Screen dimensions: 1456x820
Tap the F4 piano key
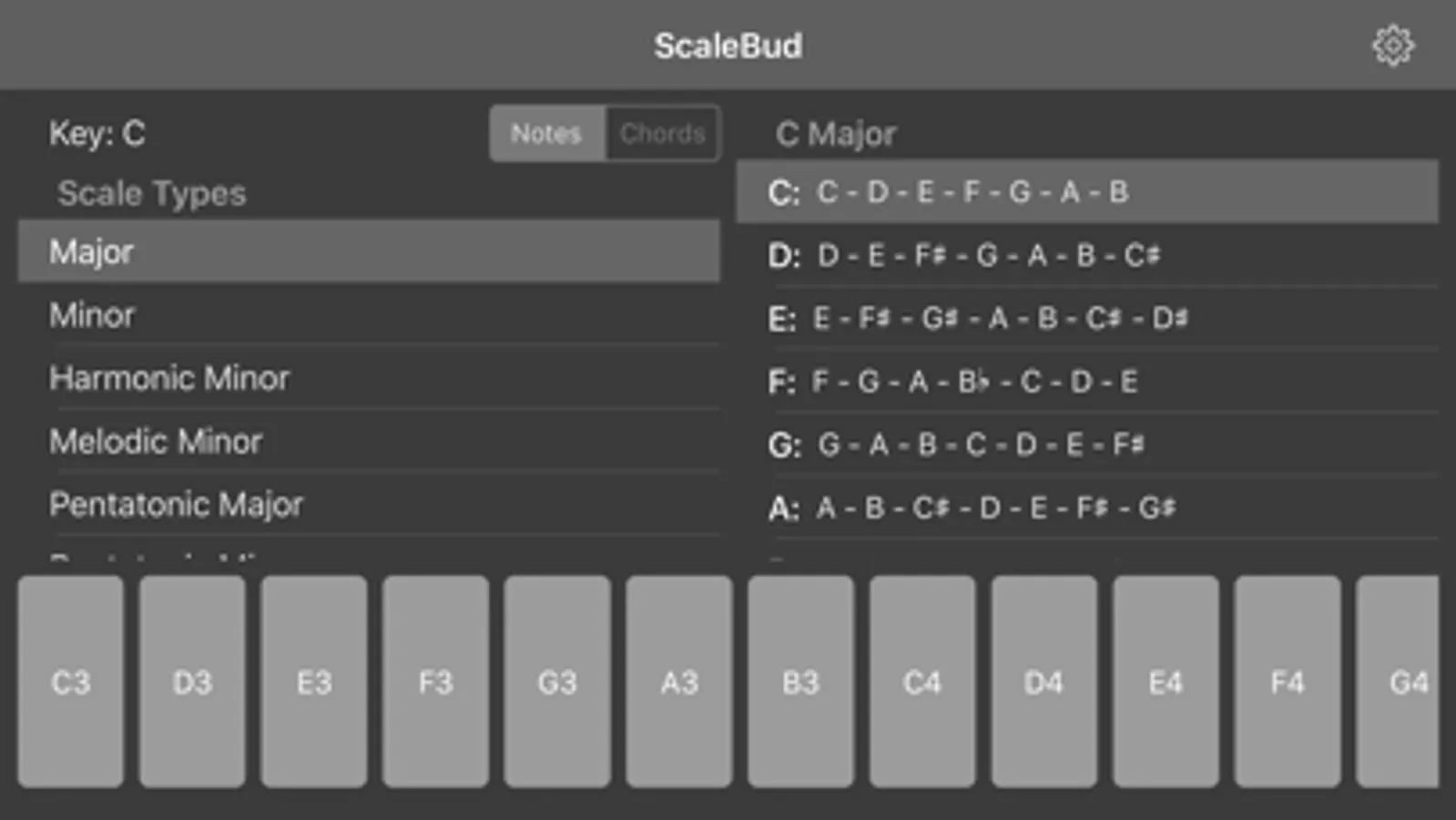pos(1288,682)
